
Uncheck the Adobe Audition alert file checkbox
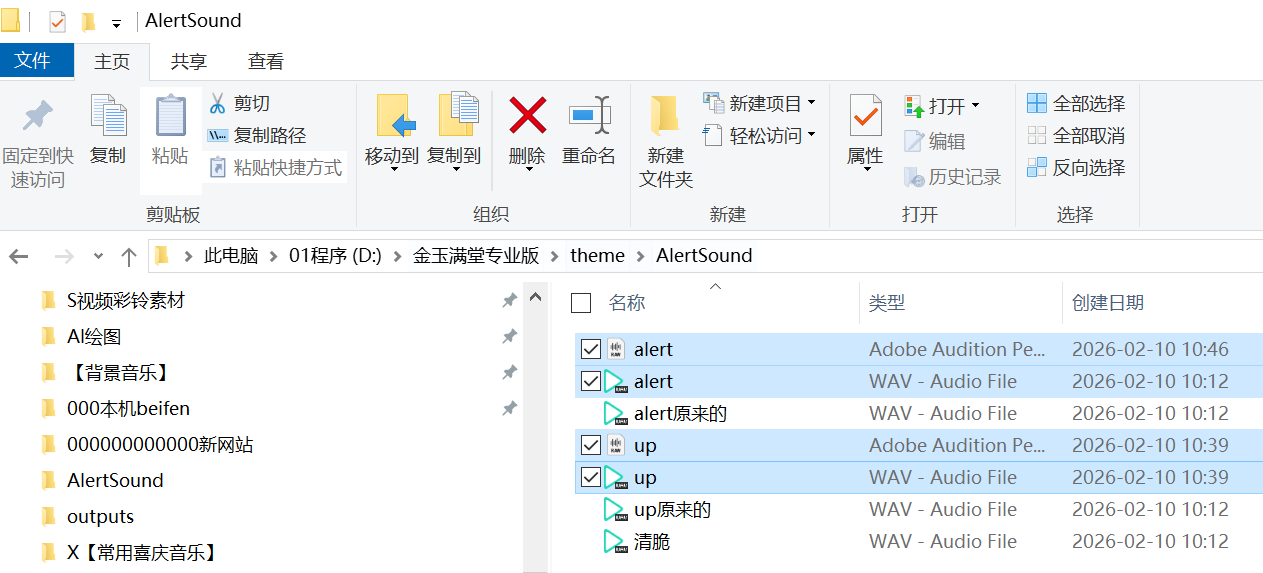click(x=591, y=349)
